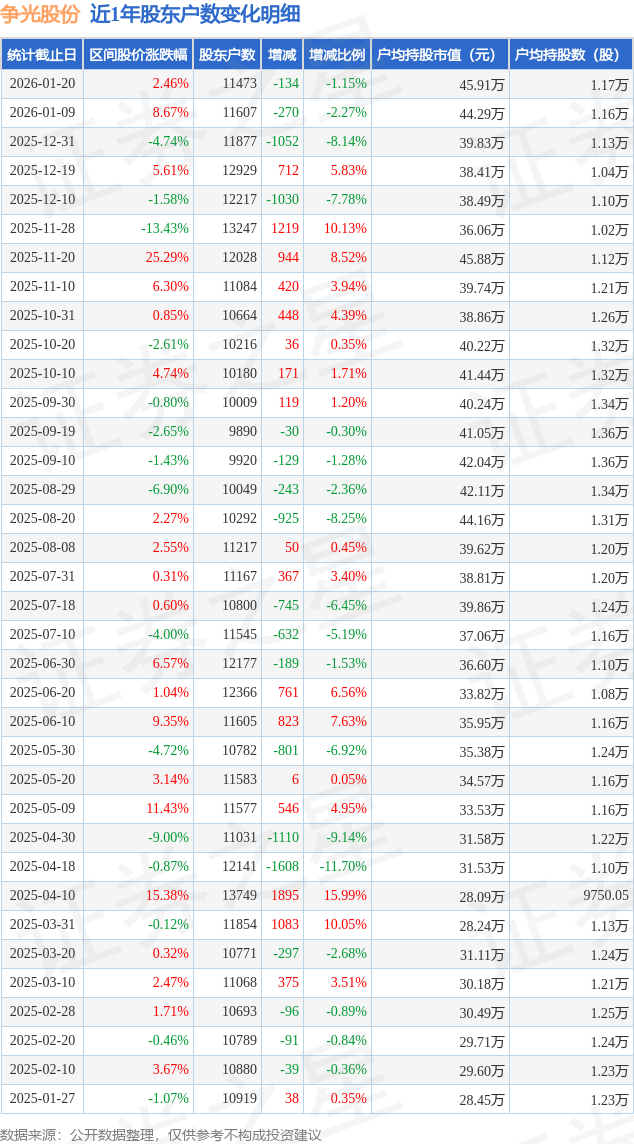Click the 数据来源 disclaimer footer text
The height and width of the screenshot is (1144, 634).
pos(161,1134)
